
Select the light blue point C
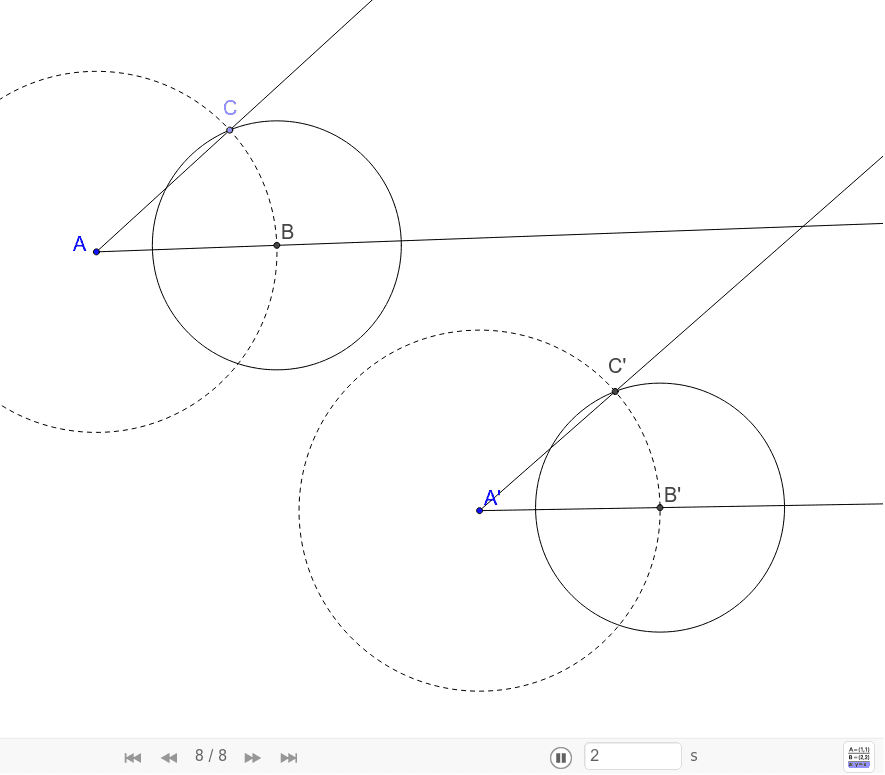[x=230, y=130]
